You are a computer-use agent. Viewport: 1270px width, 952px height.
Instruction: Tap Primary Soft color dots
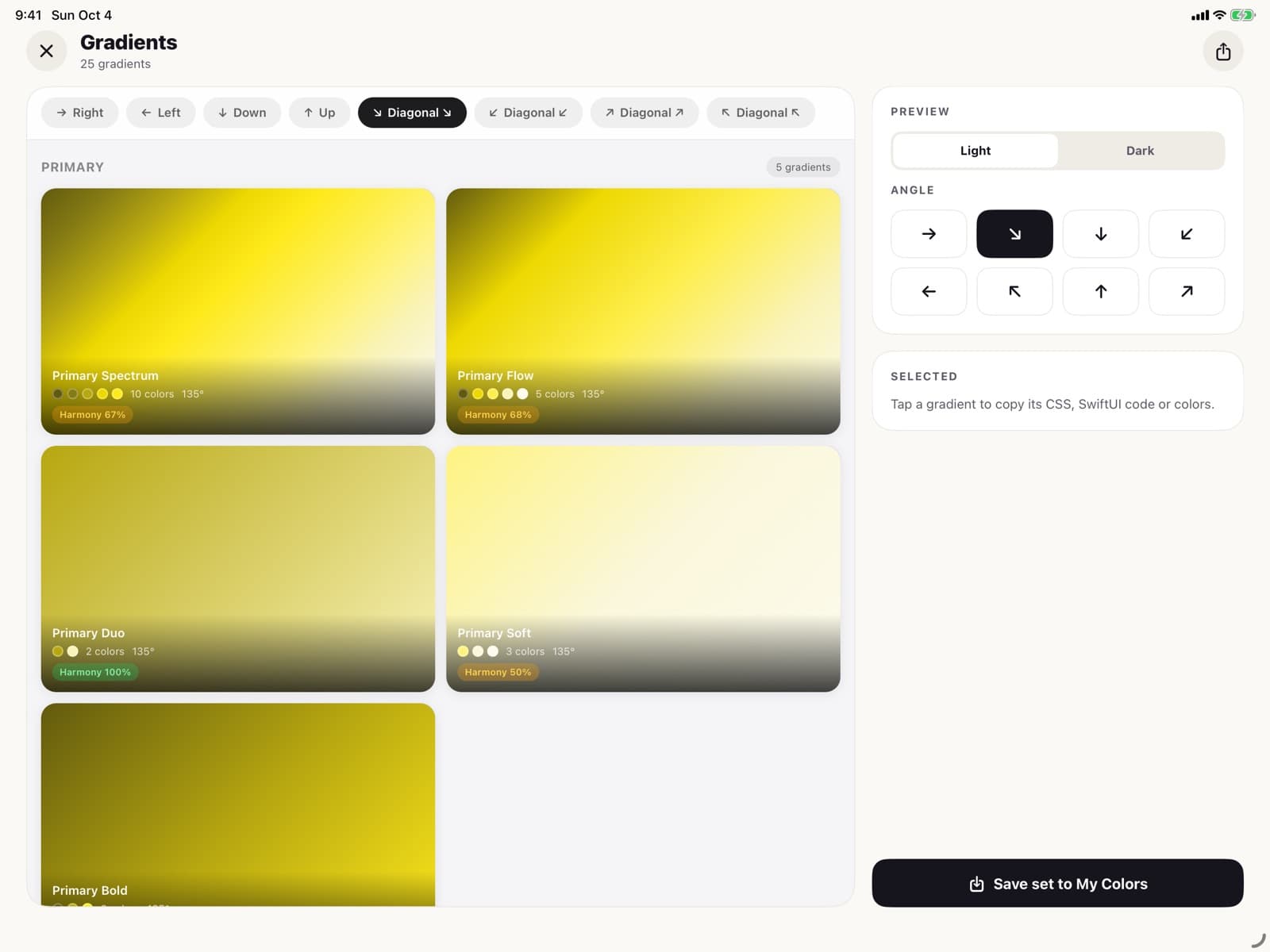(478, 651)
